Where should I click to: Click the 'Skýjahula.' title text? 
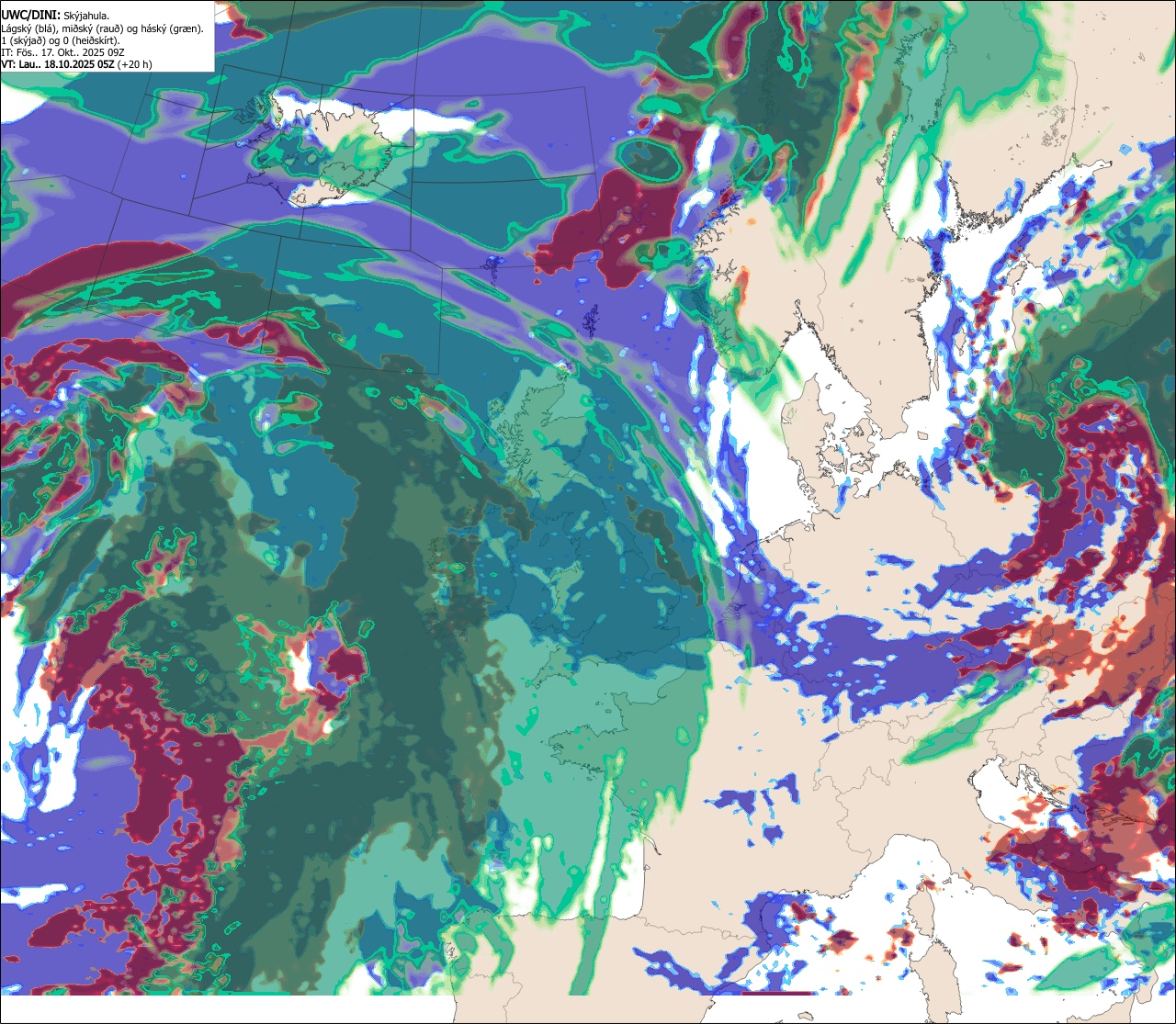[86, 17]
